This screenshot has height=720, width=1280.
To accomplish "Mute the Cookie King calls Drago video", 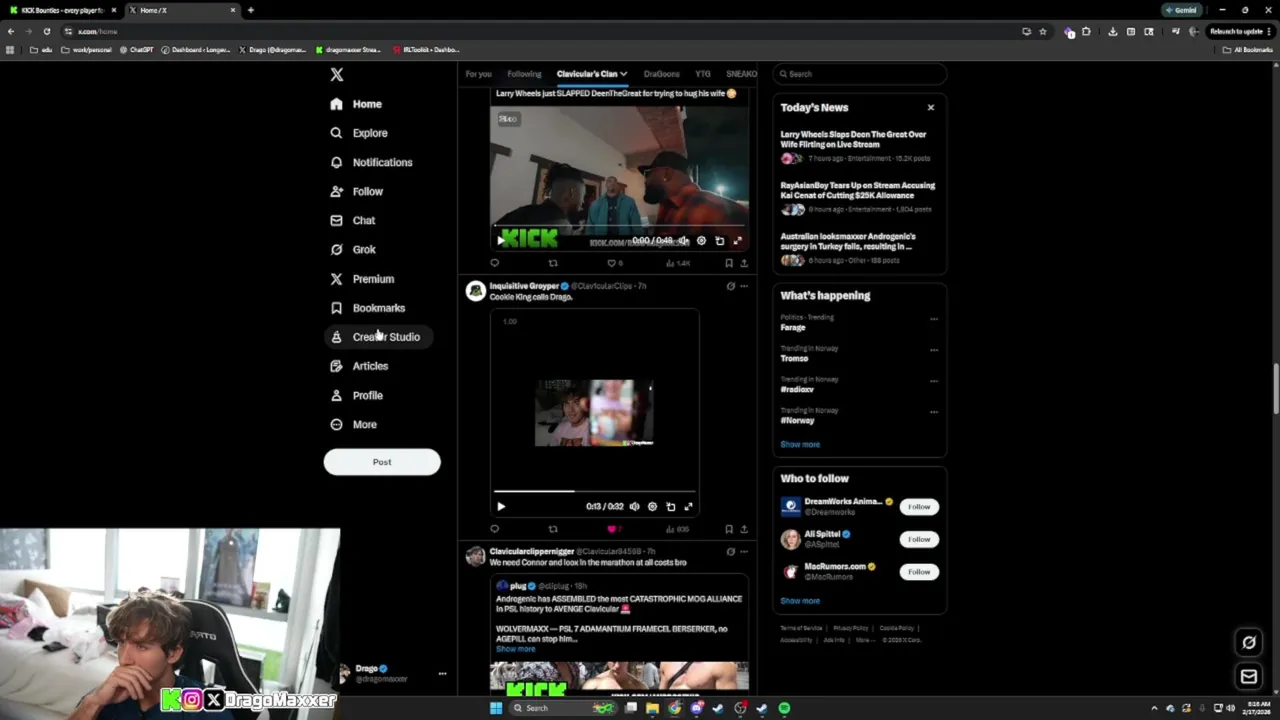I will coord(634,506).
